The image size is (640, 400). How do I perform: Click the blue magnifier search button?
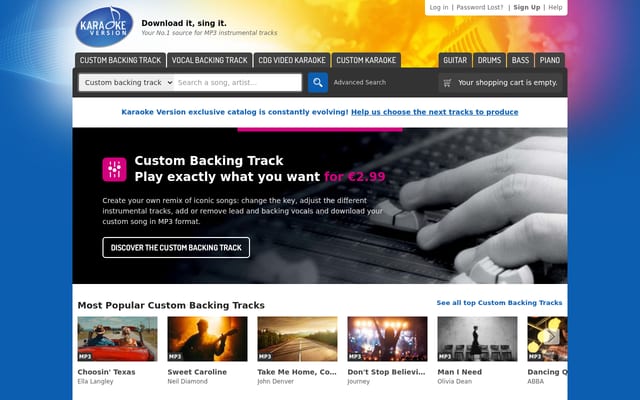318,82
